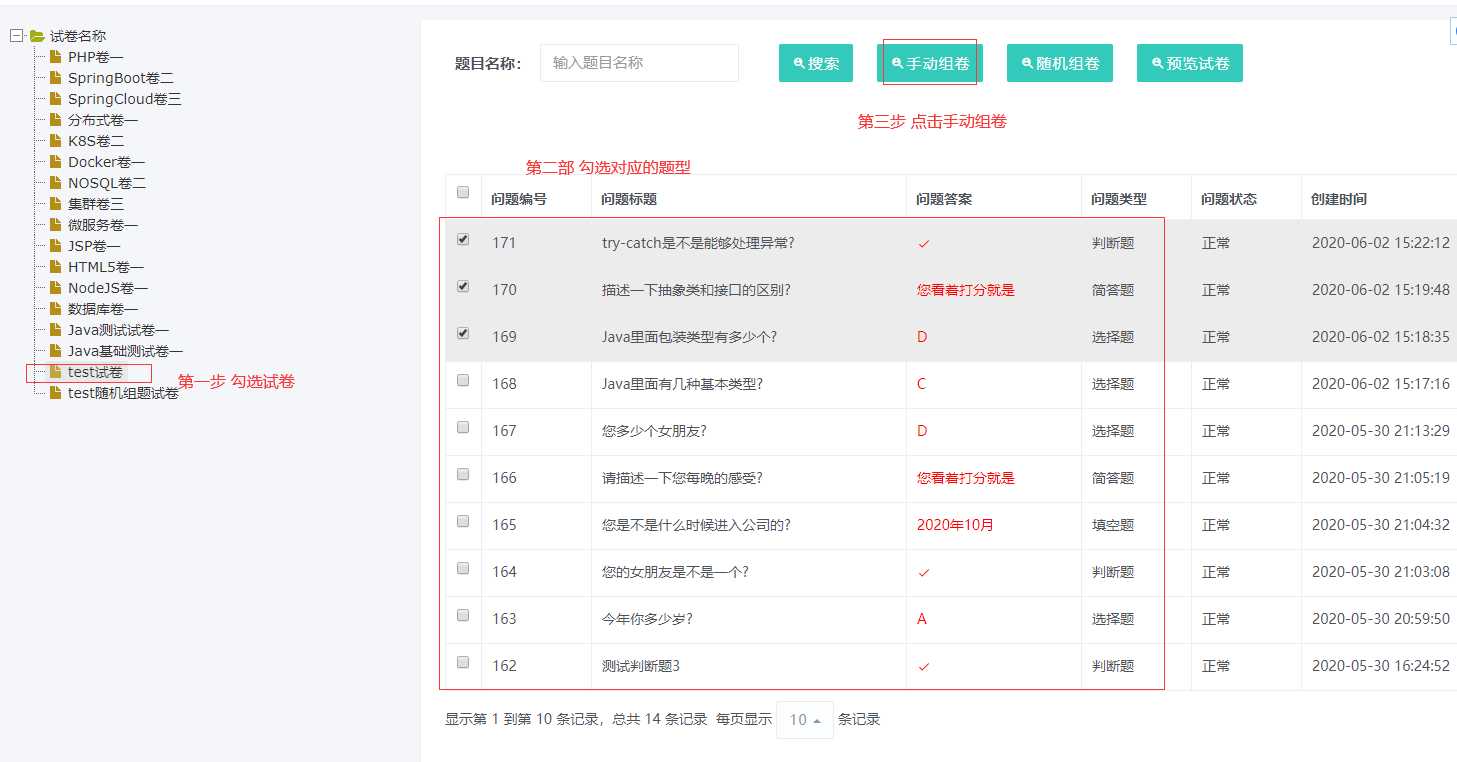Click file icon of Java测试试卷一
The width and height of the screenshot is (1457, 762).
point(56,330)
